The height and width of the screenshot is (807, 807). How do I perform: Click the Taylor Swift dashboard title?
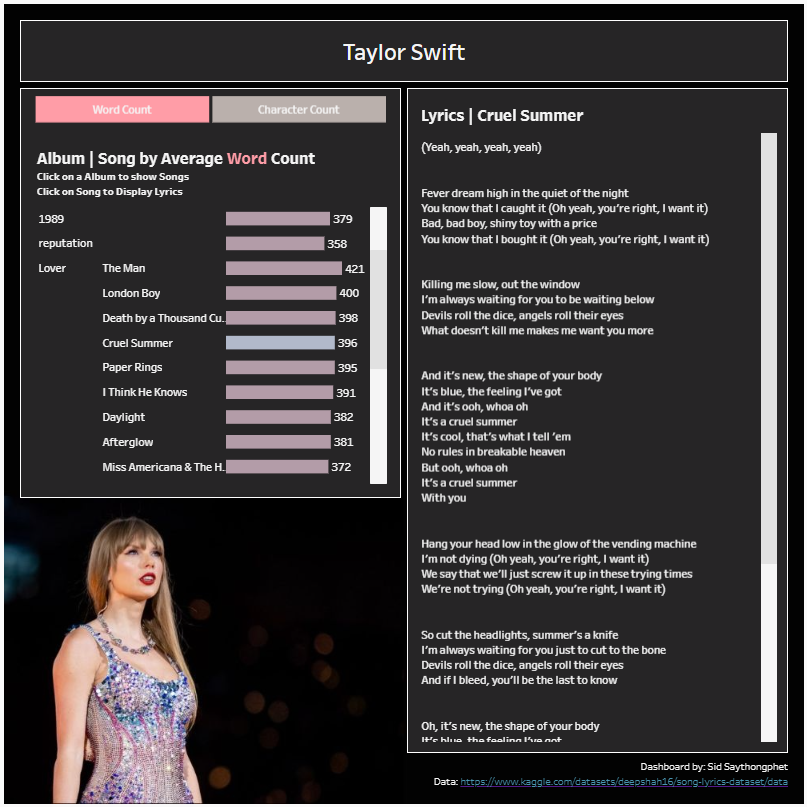pyautogui.click(x=404, y=52)
